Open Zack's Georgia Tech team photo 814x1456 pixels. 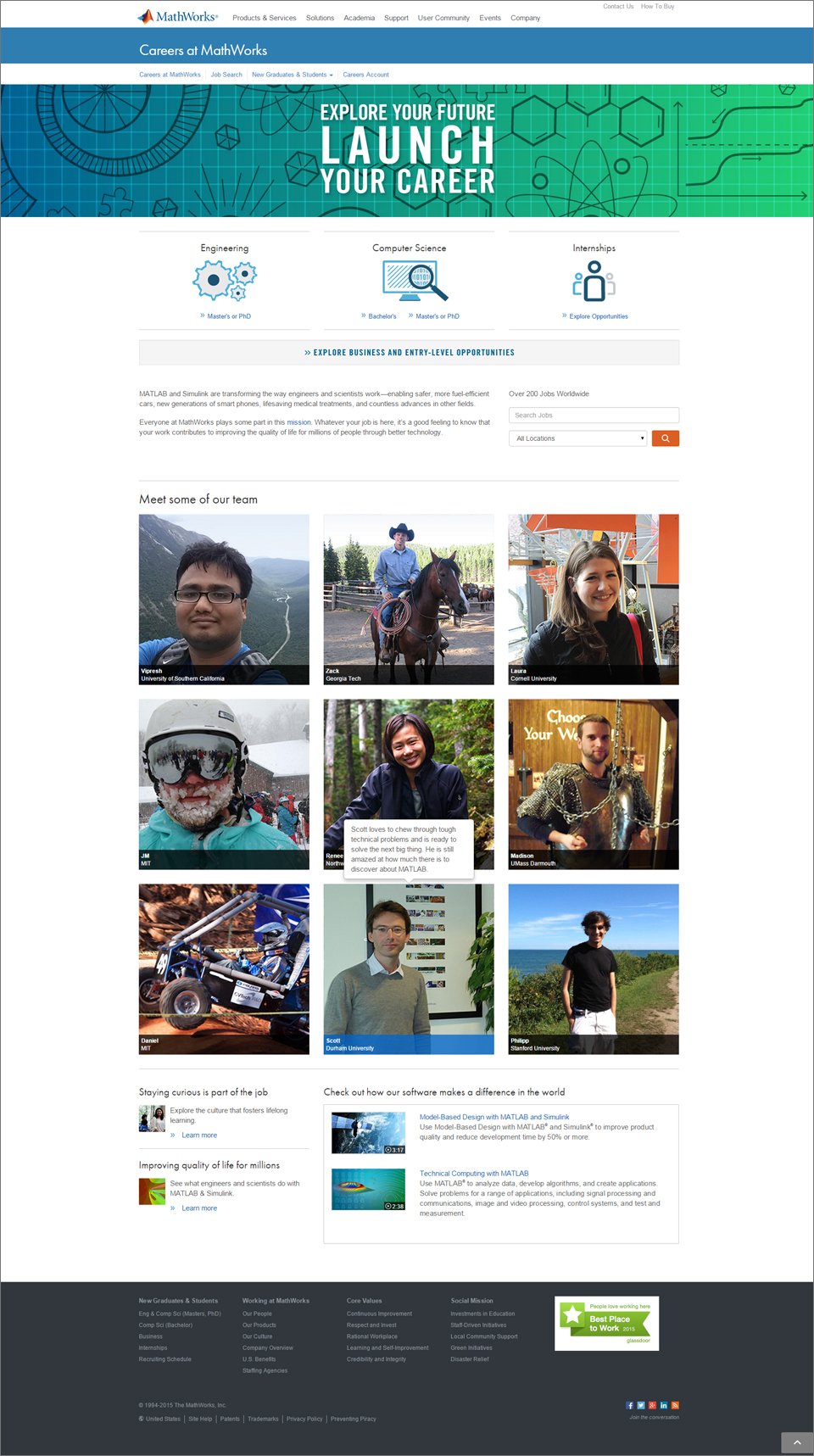409,600
